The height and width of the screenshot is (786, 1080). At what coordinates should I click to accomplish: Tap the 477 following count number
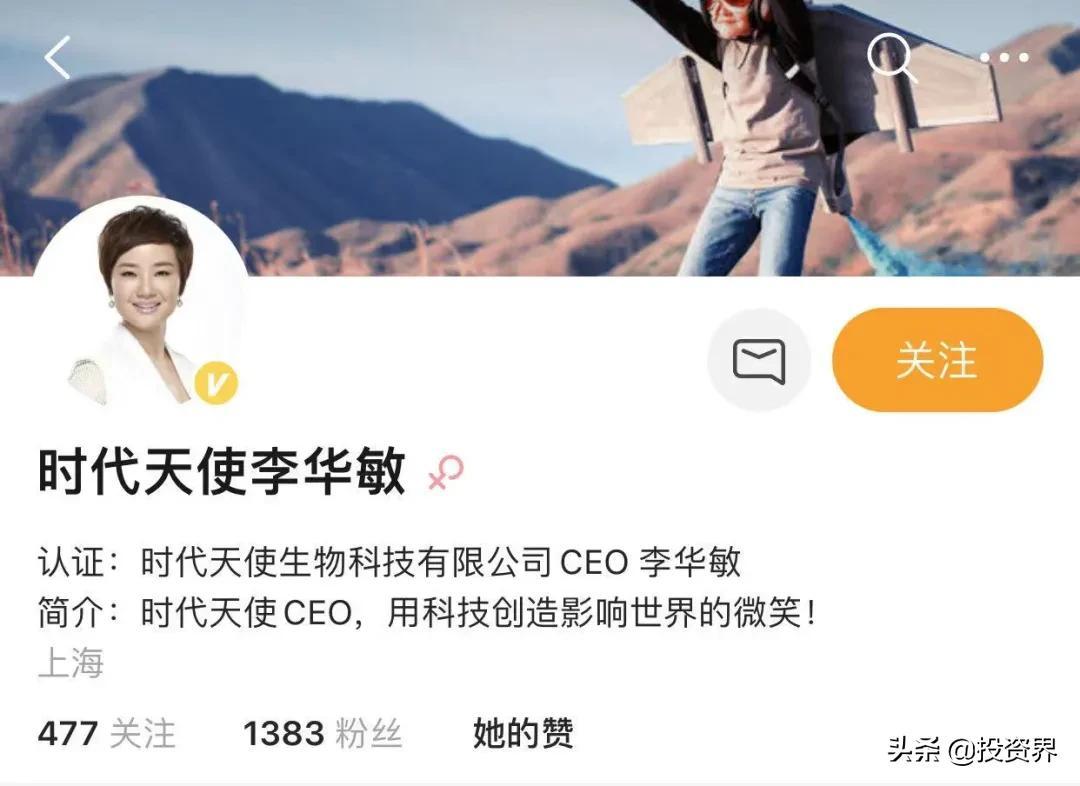tap(68, 734)
